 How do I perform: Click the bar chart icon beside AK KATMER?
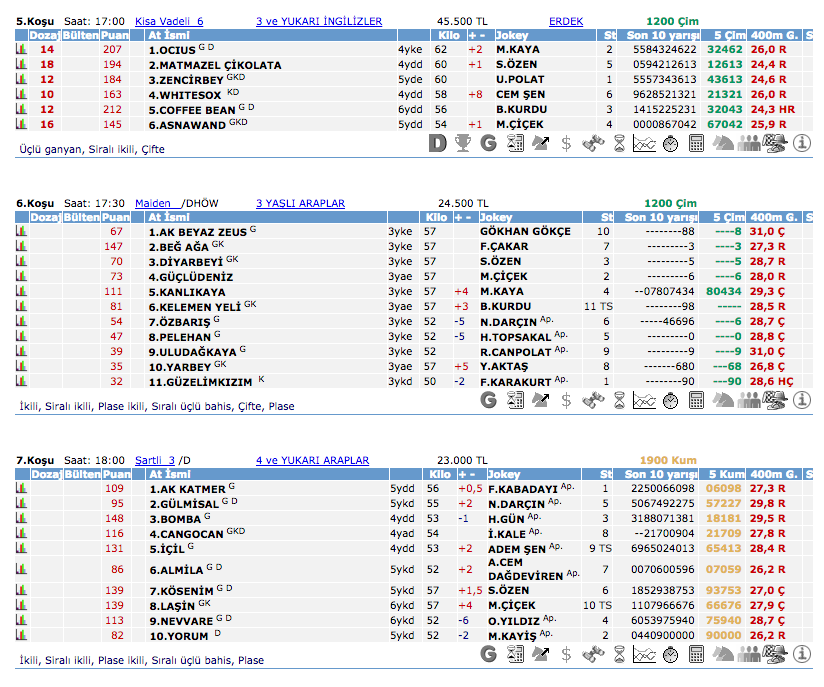click(x=21, y=488)
